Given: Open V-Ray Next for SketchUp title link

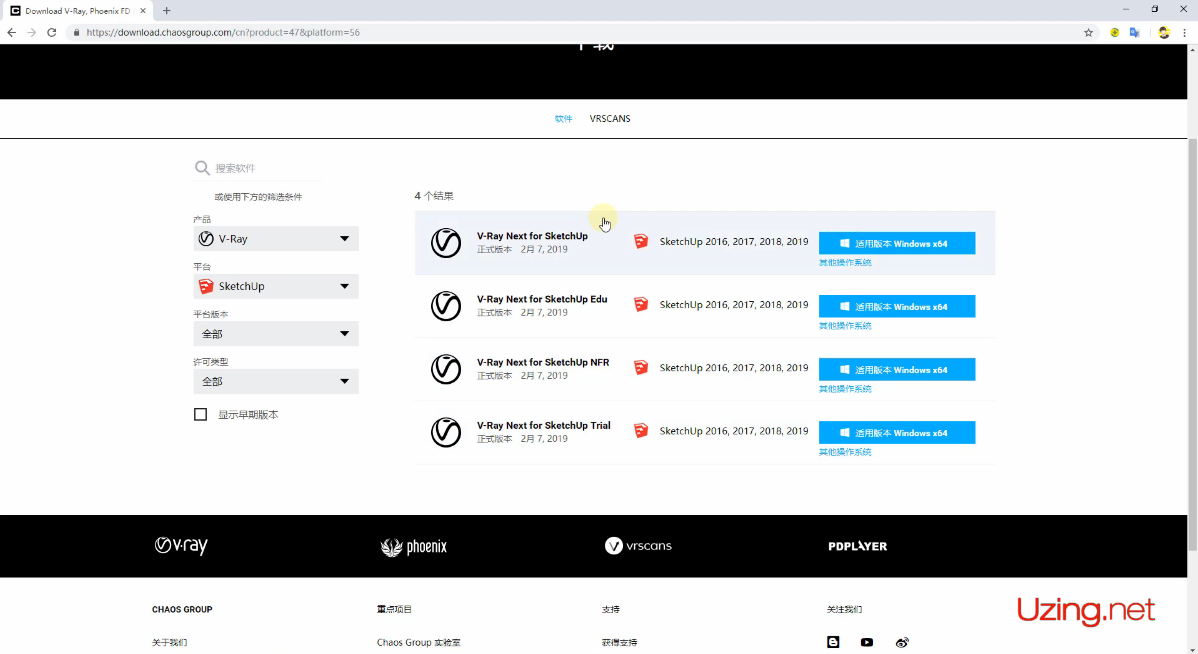Looking at the screenshot, I should coord(533,236).
